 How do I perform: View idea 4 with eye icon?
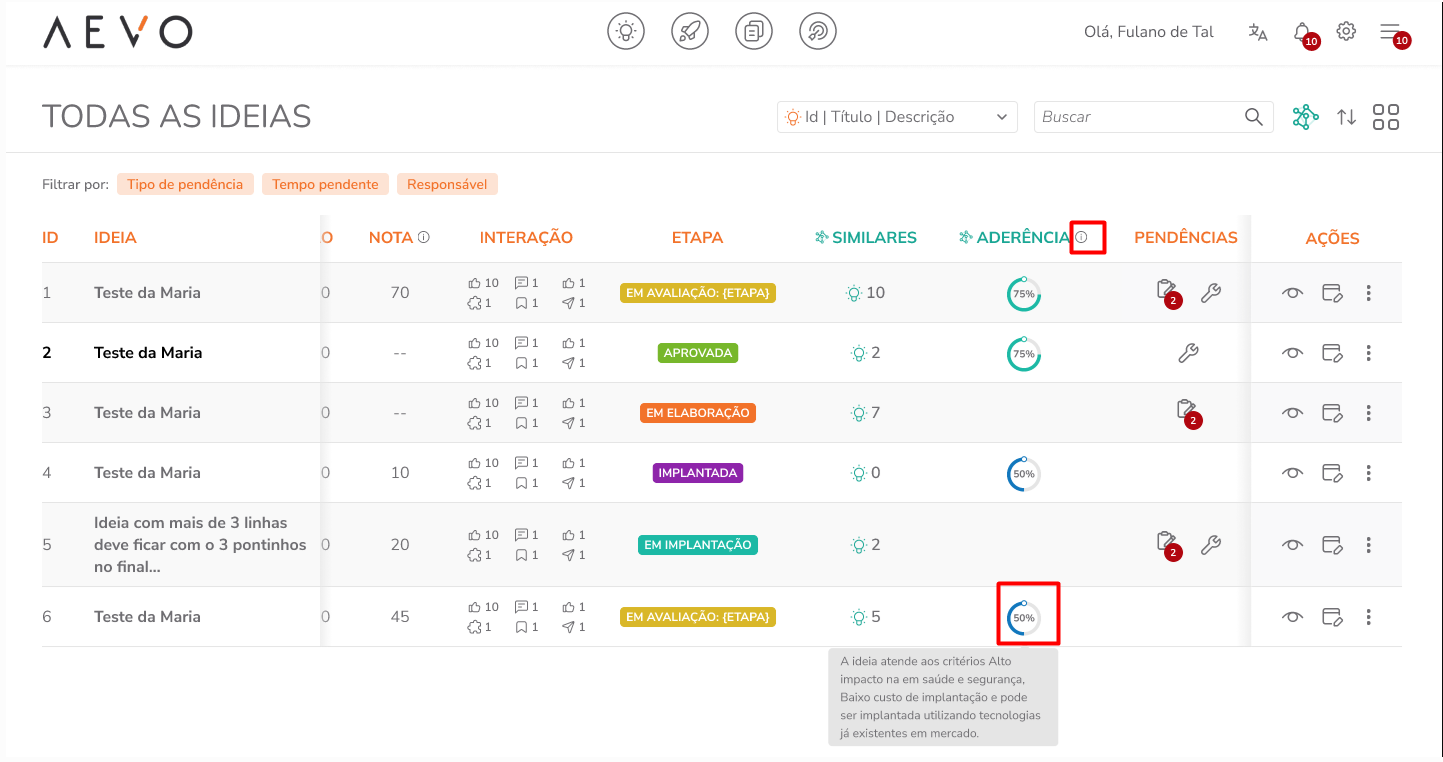point(1292,473)
